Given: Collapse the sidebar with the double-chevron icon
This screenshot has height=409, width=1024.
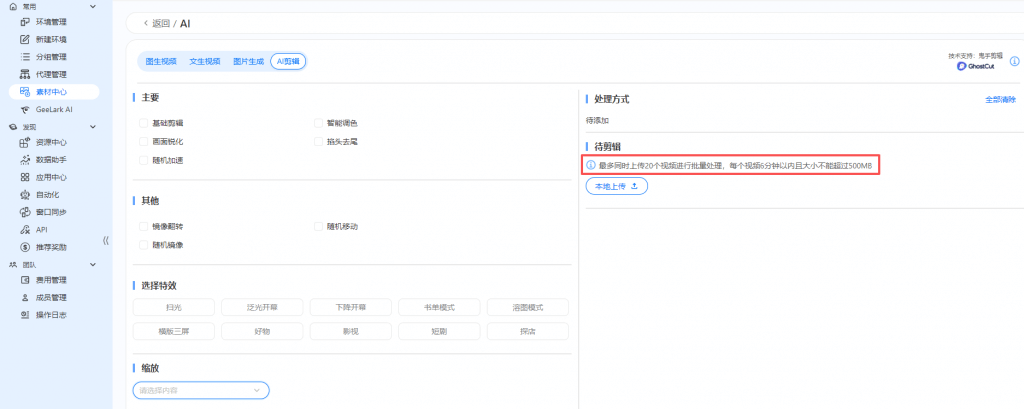Looking at the screenshot, I should coord(106,240).
